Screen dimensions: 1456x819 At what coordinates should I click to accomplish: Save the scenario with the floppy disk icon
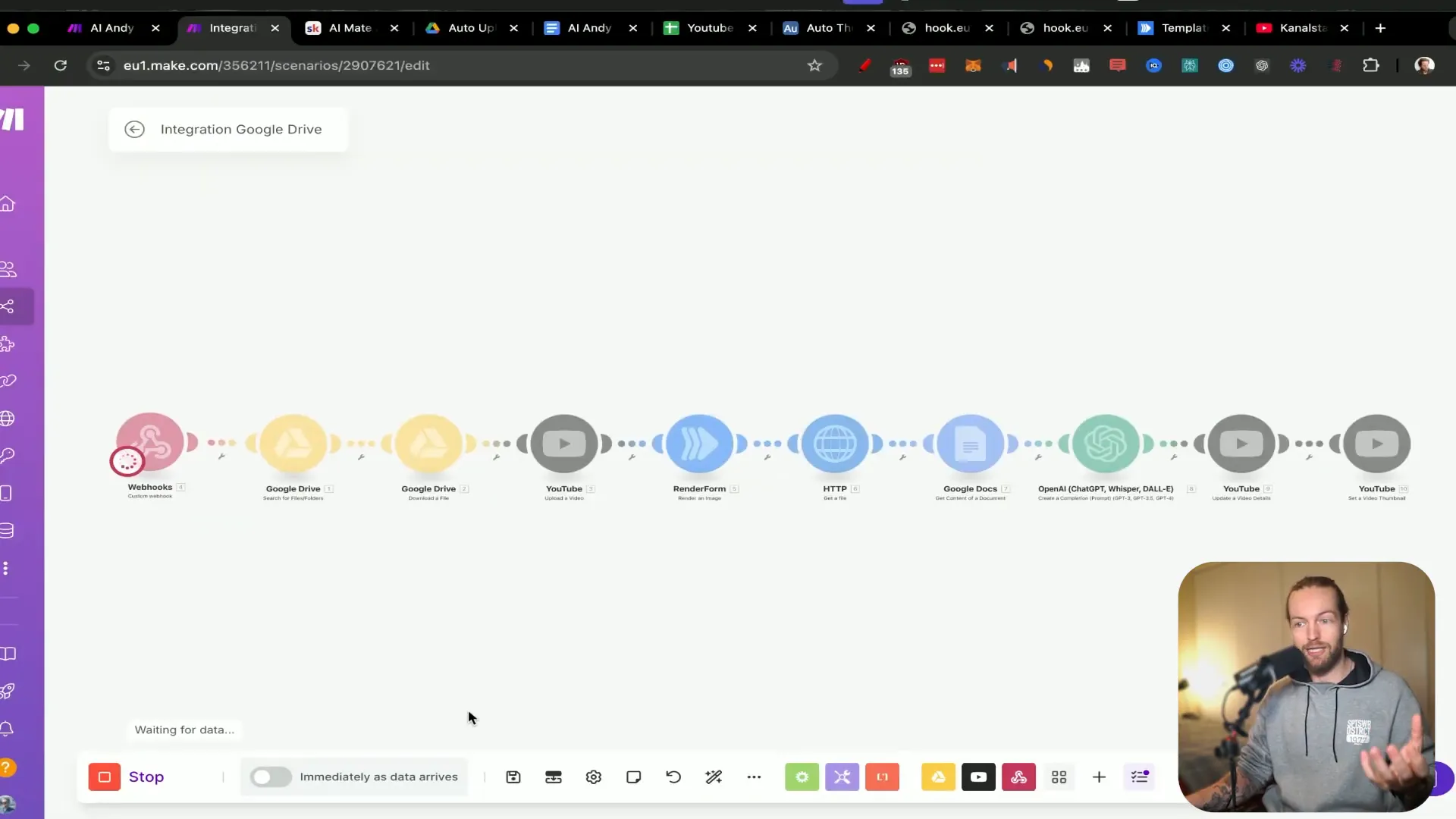[513, 777]
